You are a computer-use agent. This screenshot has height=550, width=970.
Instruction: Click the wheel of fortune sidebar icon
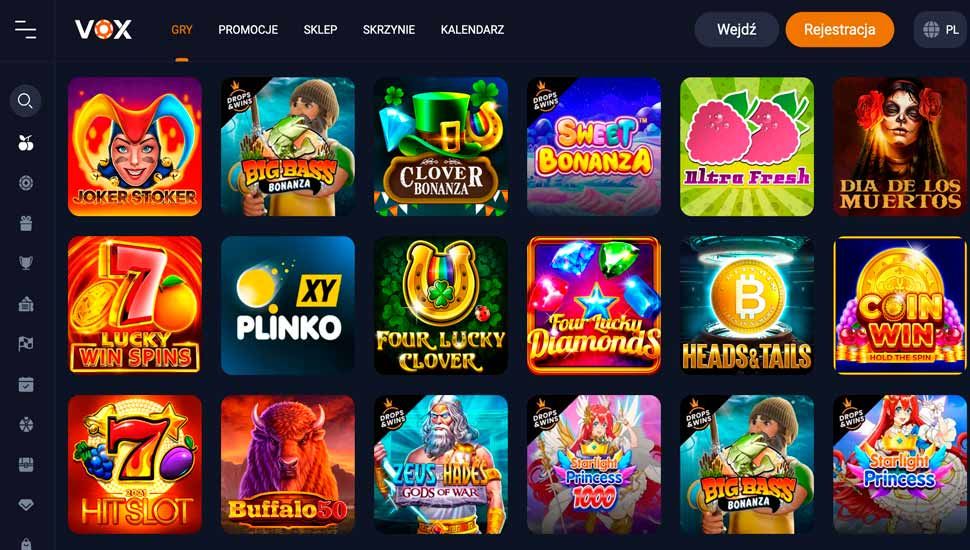pyautogui.click(x=25, y=424)
